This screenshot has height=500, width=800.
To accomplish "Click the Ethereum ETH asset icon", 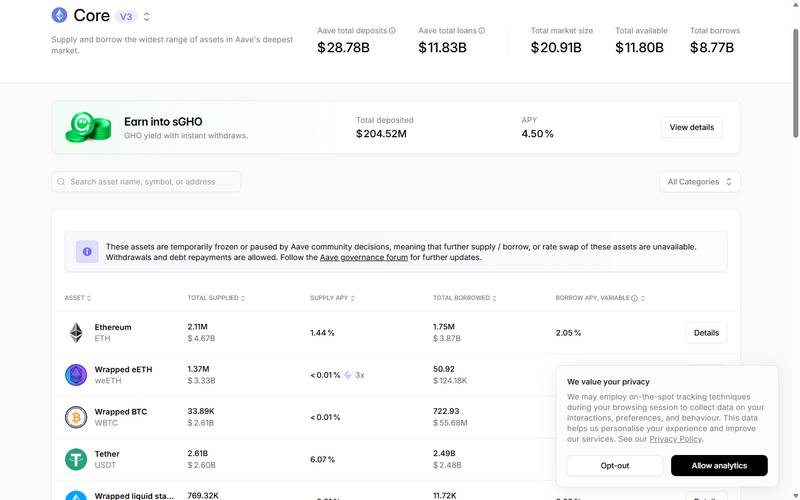I will pos(76,333).
